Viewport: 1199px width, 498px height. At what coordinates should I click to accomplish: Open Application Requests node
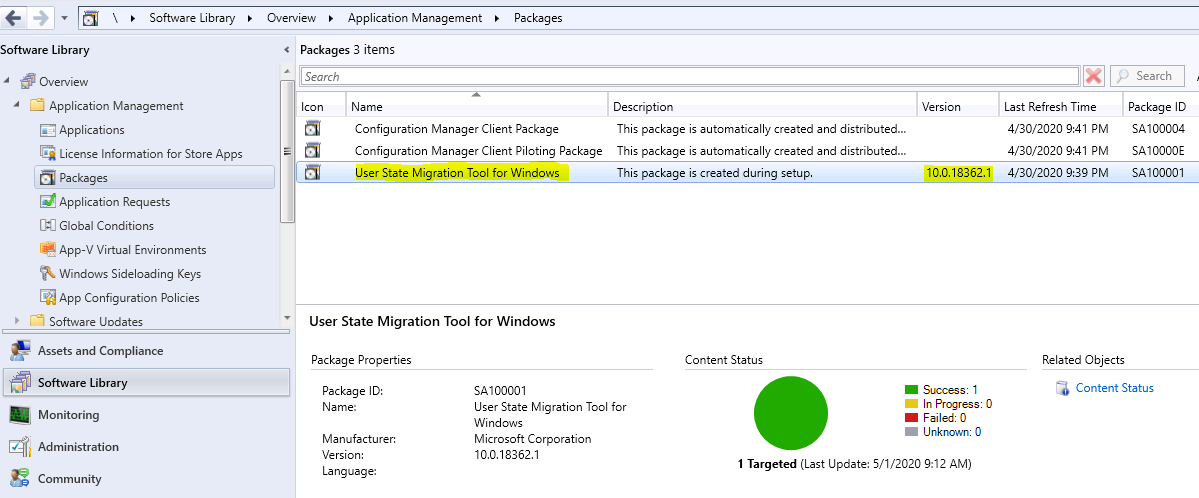coord(115,202)
